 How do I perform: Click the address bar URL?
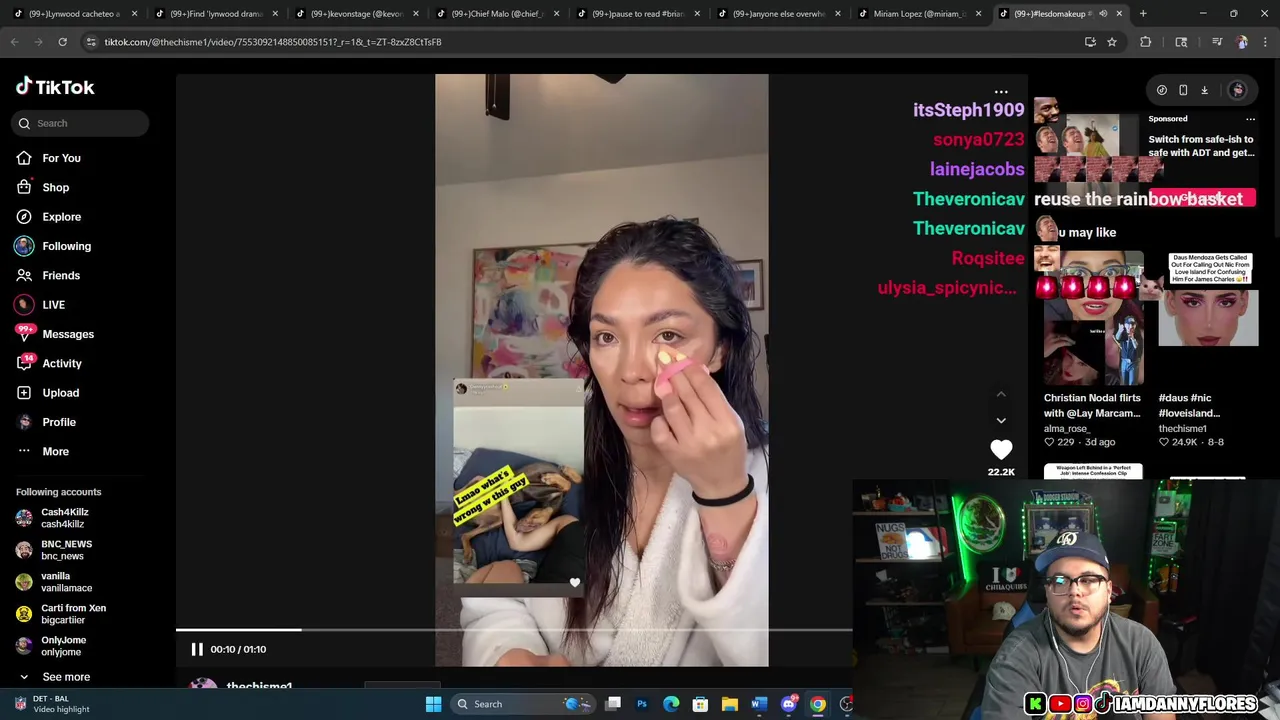coord(273,42)
